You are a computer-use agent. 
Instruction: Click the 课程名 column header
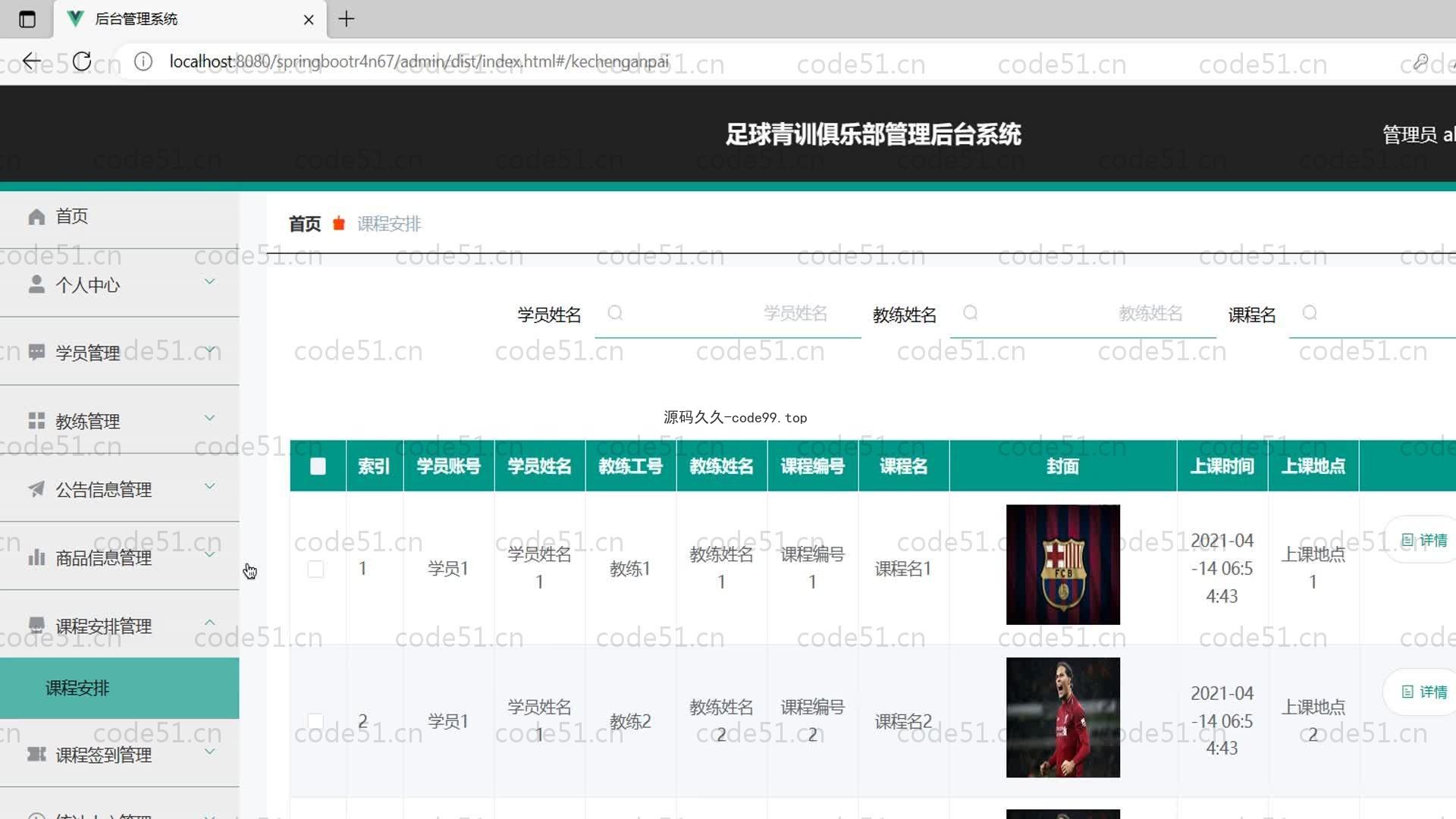pos(903,466)
